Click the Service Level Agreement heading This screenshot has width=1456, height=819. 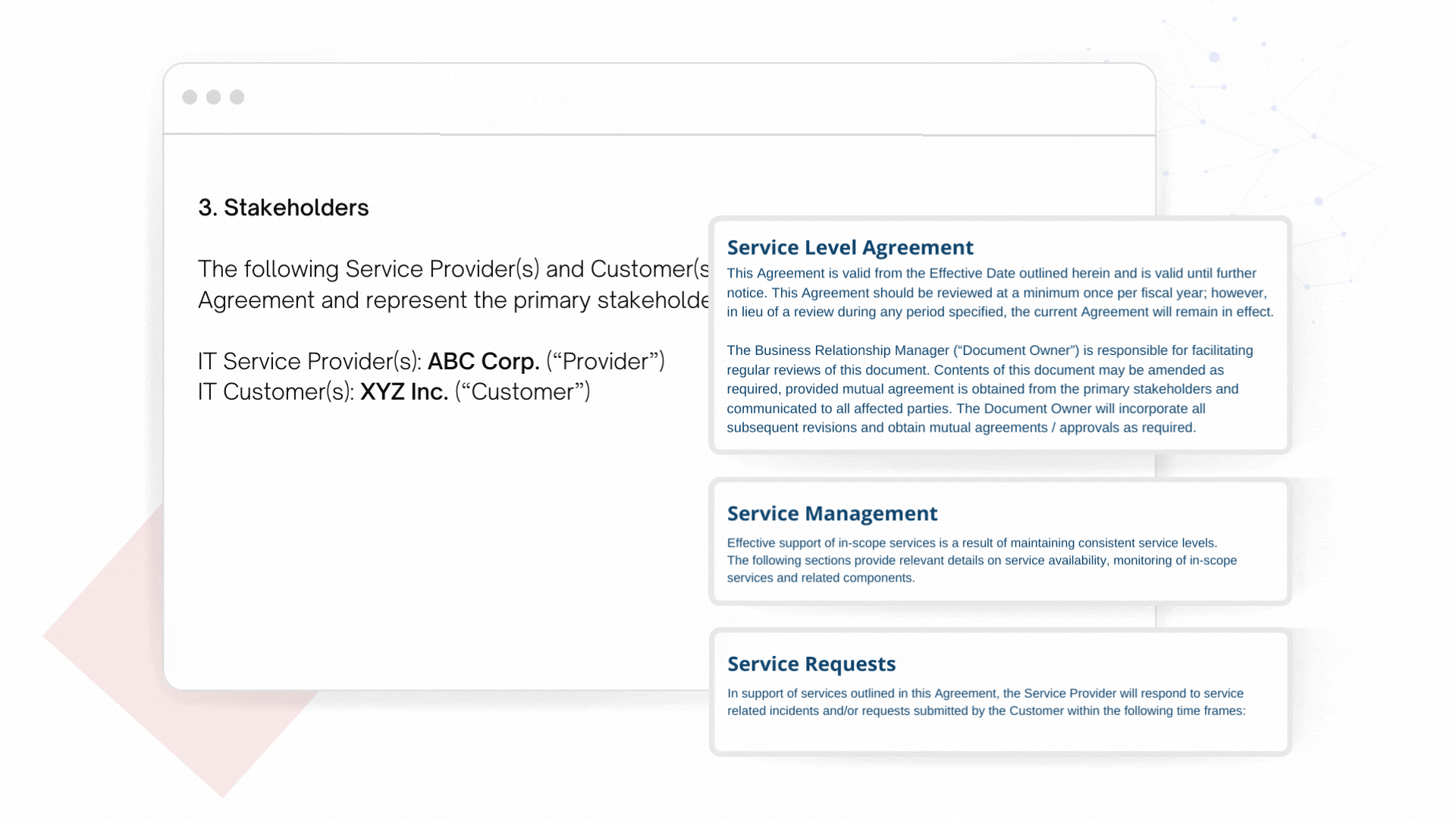850,247
